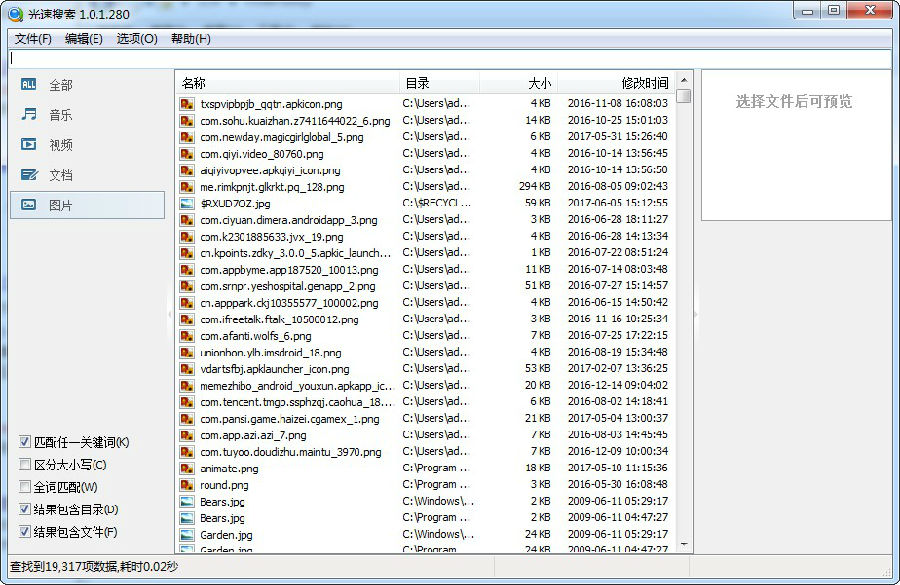This screenshot has width=900, height=585.
Task: Uncheck 结果包含目录(D) option
Action: click(x=25, y=509)
